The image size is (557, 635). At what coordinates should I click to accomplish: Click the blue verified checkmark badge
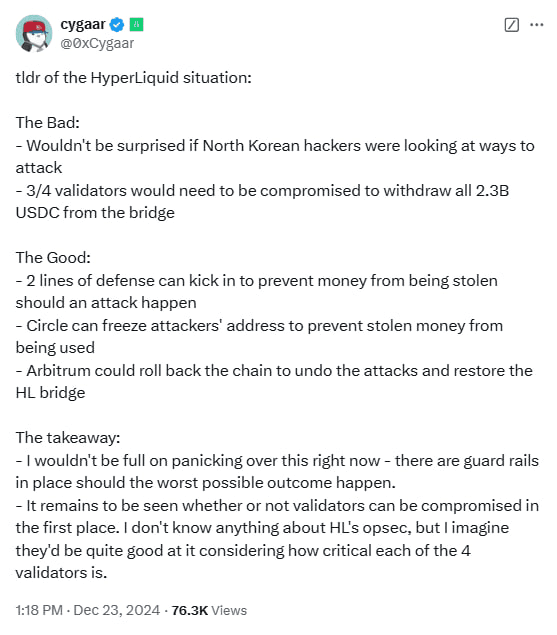tap(117, 25)
